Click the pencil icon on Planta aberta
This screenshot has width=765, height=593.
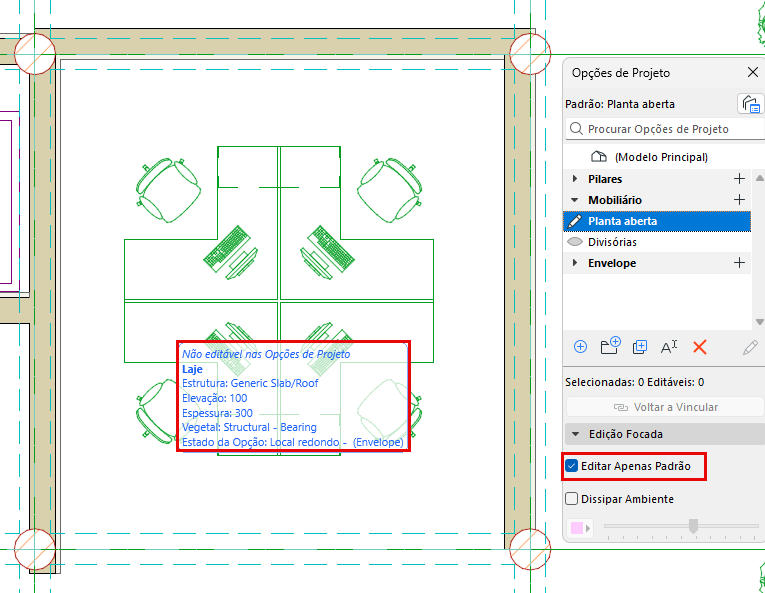click(x=575, y=221)
